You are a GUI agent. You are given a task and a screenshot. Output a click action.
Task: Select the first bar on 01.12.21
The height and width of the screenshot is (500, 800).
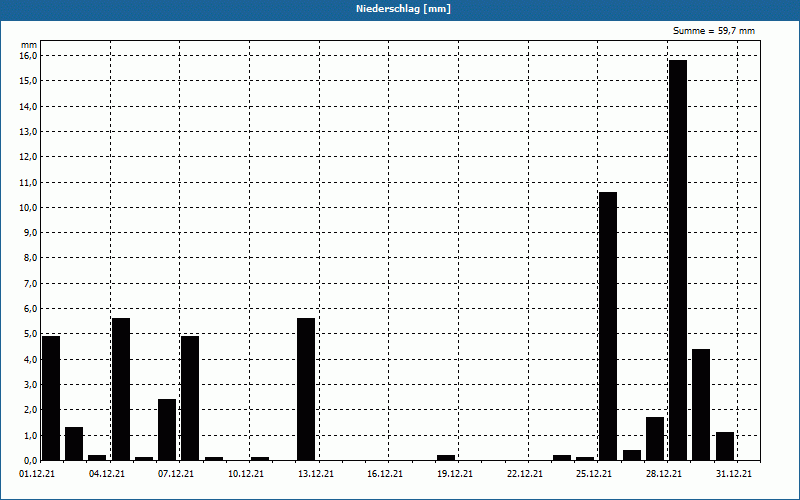coord(51,398)
